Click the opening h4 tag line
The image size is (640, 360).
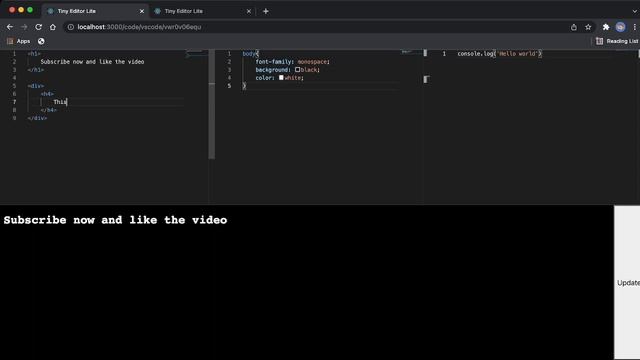coord(47,94)
